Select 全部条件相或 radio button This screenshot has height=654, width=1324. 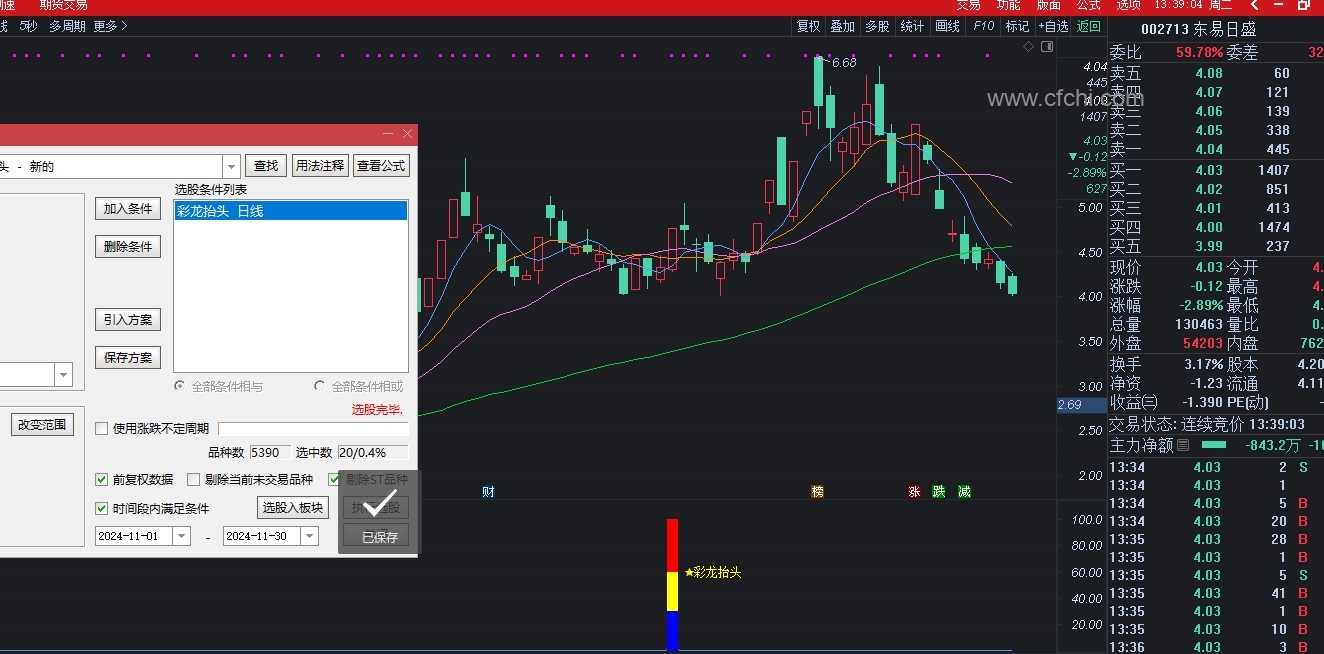320,386
